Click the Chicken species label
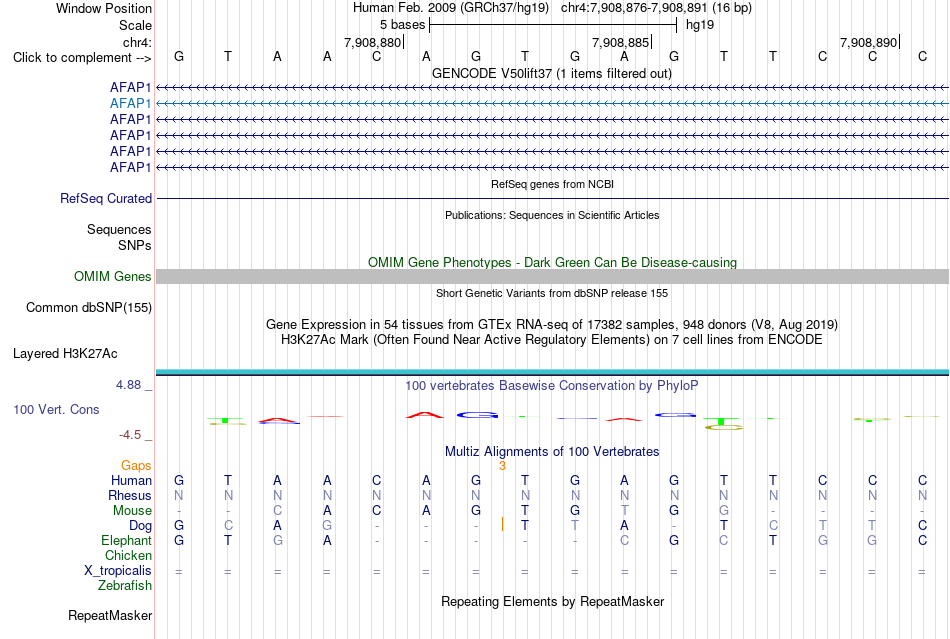This screenshot has width=950, height=639. pyautogui.click(x=128, y=555)
